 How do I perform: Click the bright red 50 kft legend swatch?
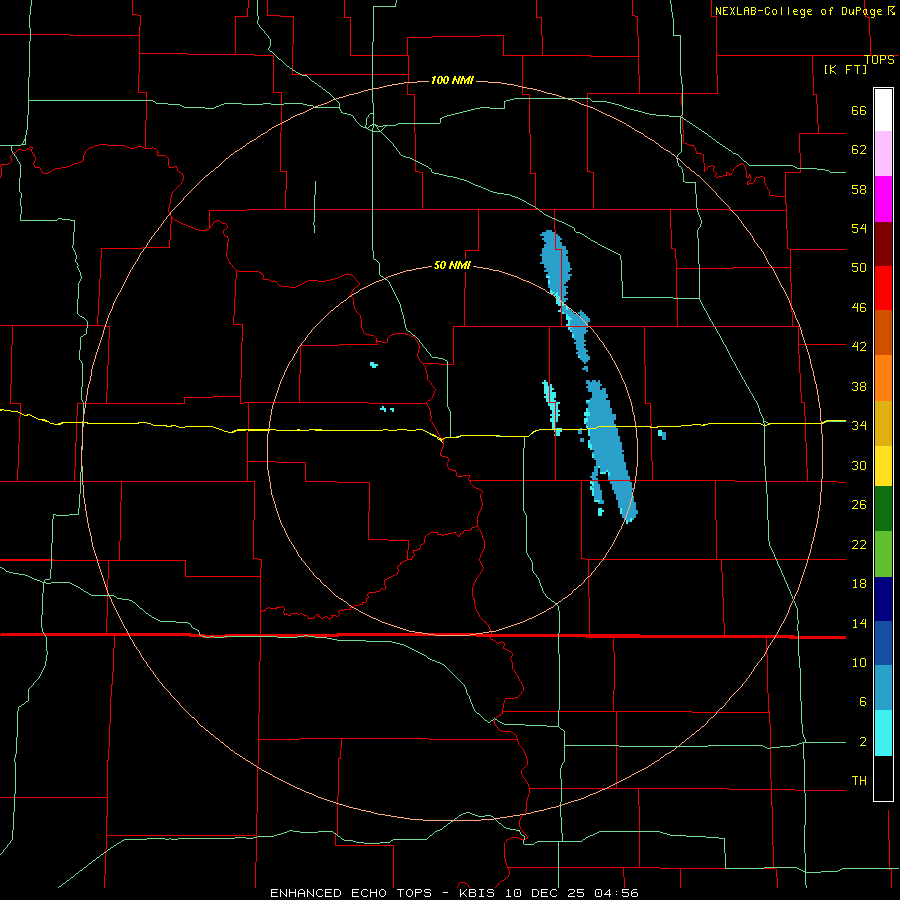(883, 288)
